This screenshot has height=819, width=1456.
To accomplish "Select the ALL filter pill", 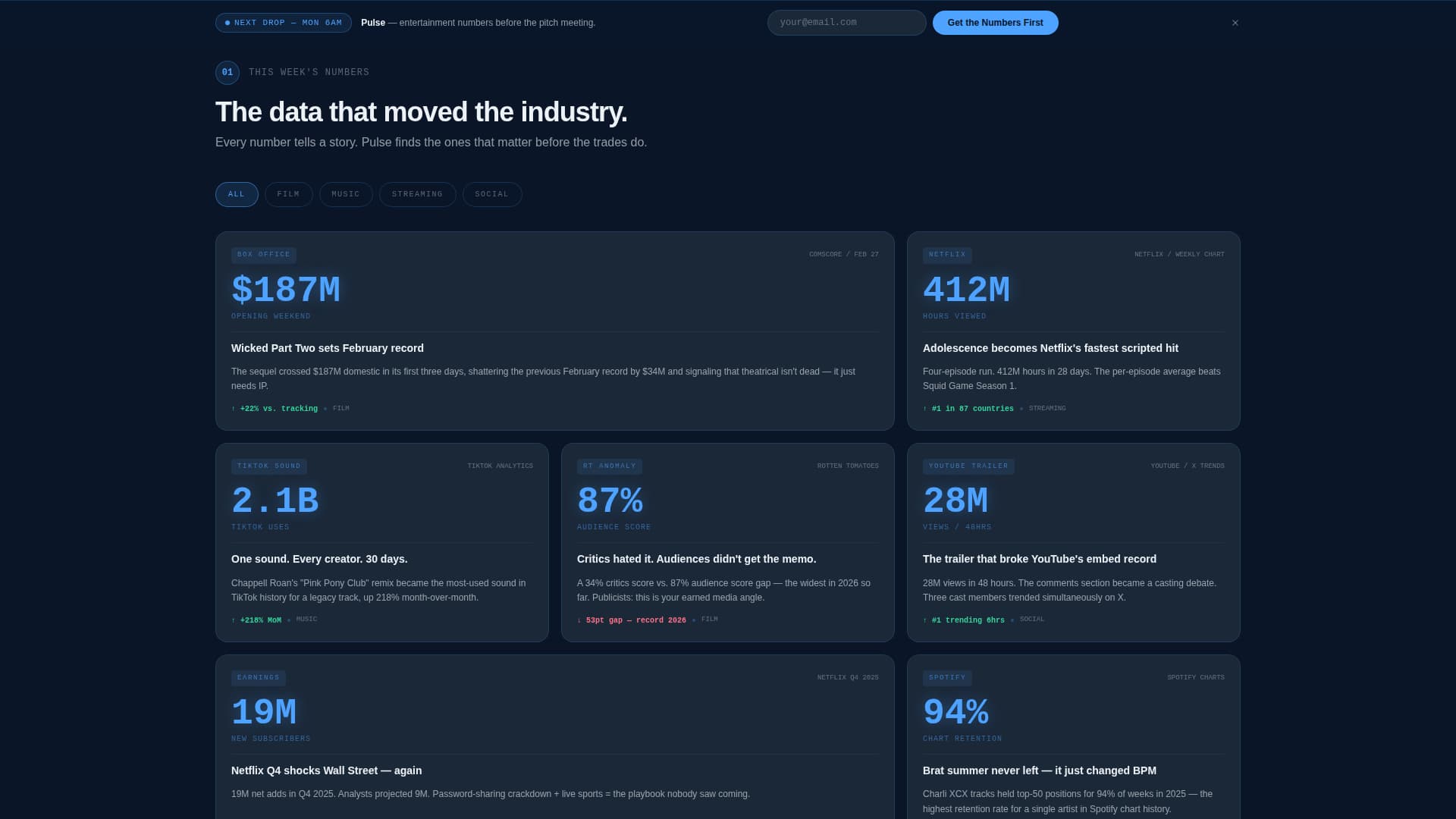I will (237, 194).
